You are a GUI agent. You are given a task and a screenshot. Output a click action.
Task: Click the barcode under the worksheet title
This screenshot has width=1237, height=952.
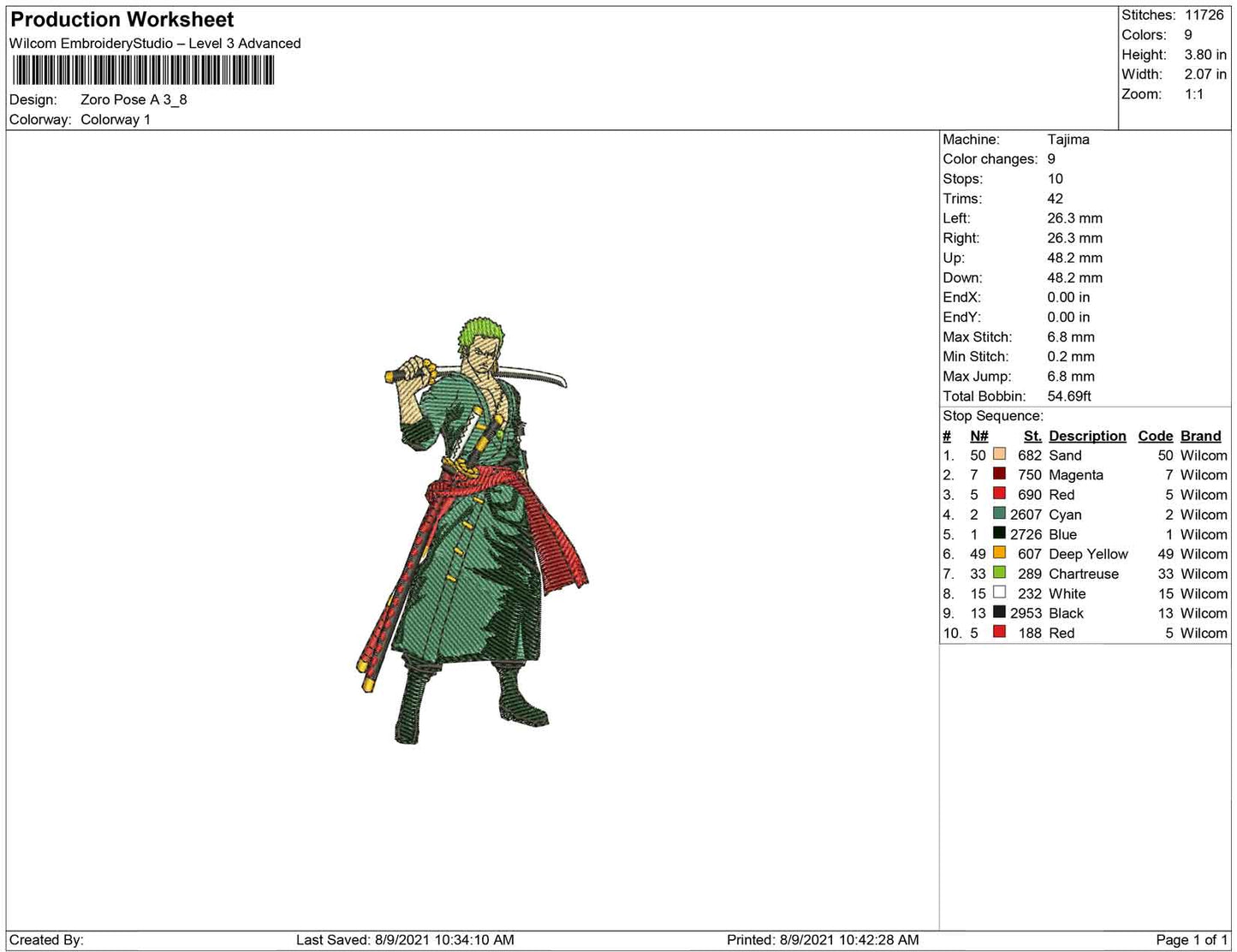click(x=143, y=70)
